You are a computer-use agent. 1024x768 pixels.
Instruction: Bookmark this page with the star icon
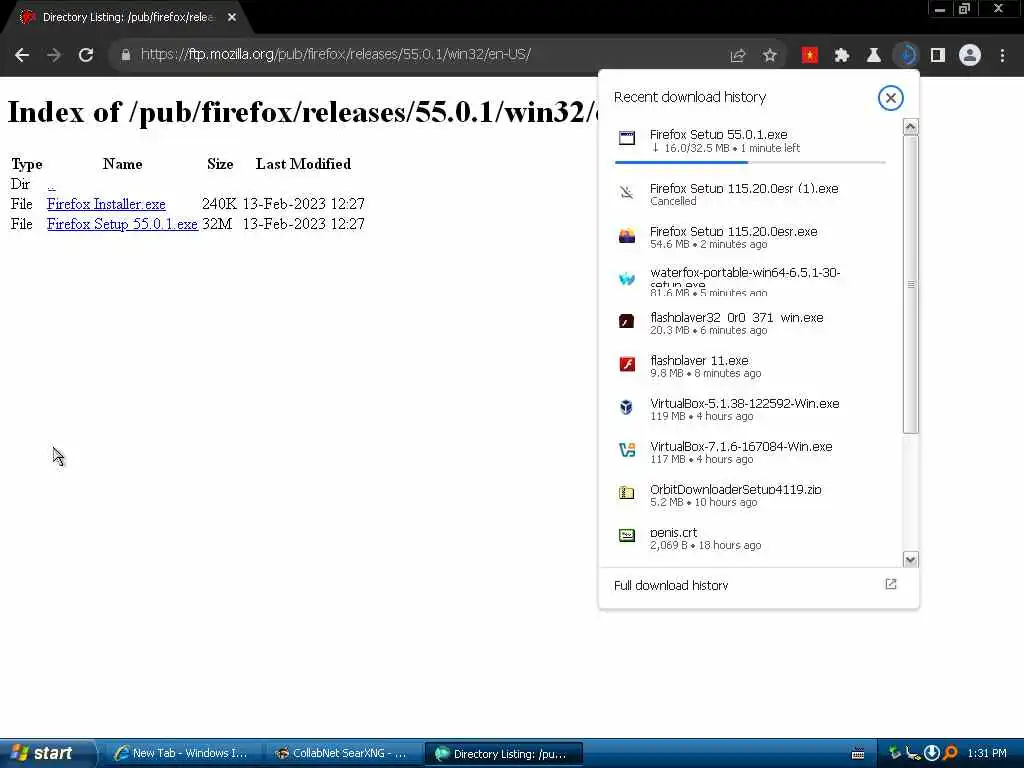(769, 56)
